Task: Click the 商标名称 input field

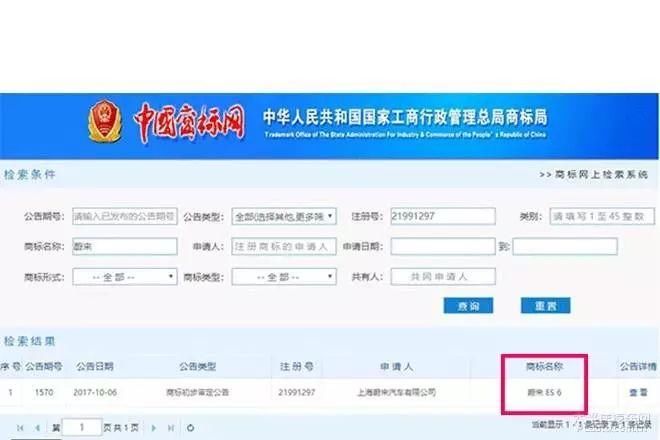Action: point(125,246)
